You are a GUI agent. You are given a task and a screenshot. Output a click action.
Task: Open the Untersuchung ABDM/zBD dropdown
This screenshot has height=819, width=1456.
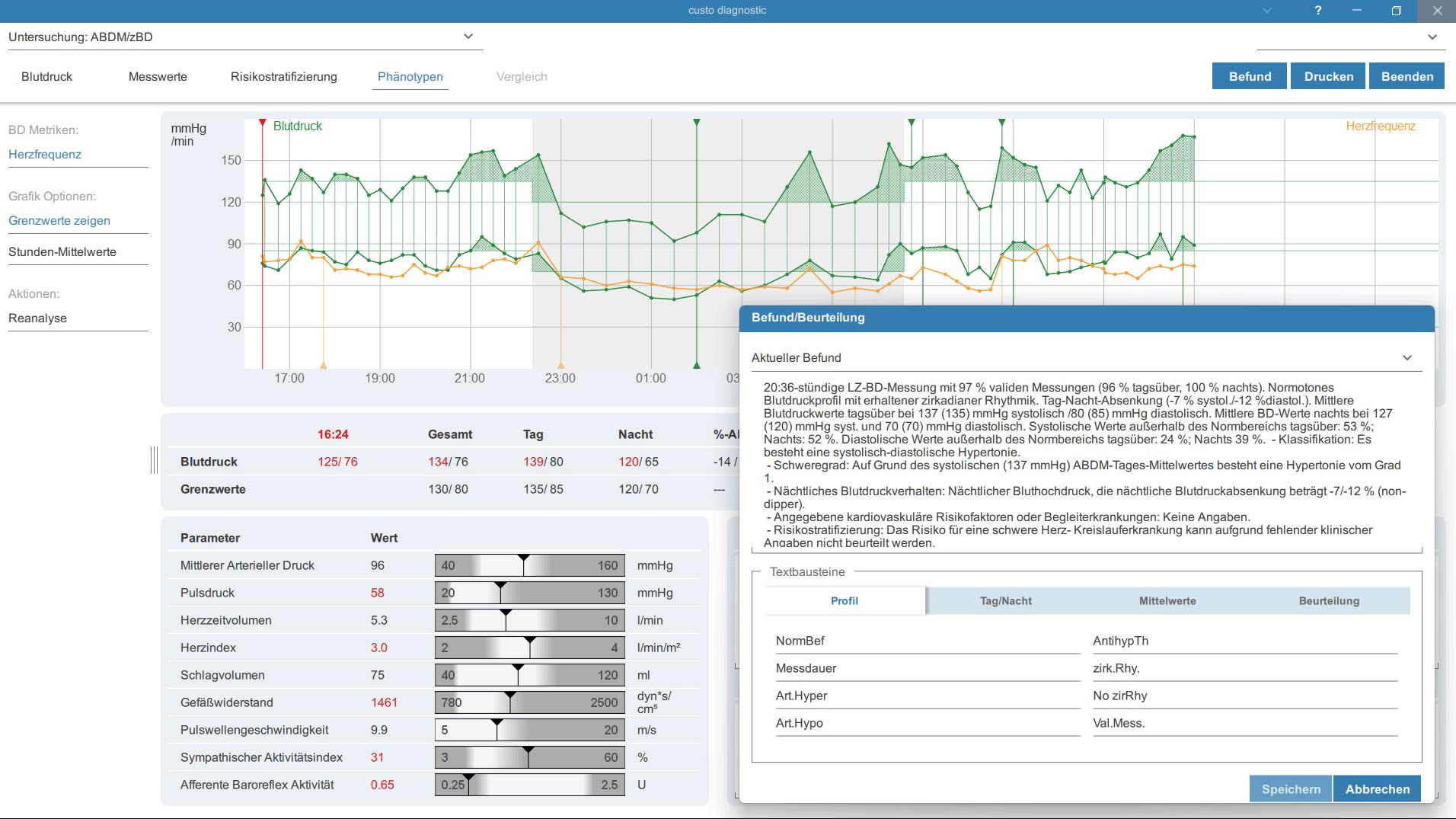[x=245, y=37]
